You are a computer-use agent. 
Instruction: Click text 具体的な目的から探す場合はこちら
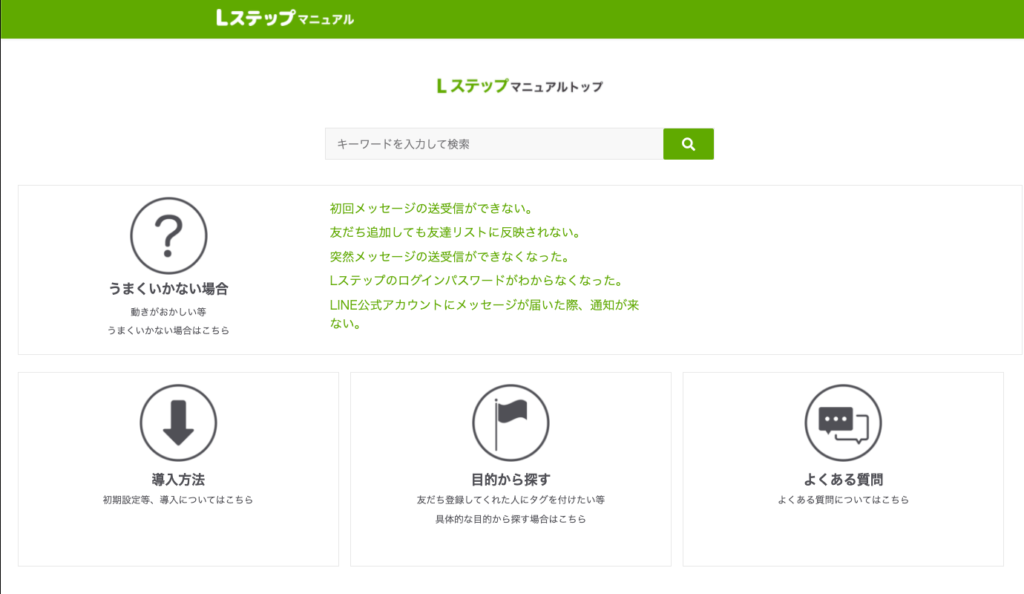(x=511, y=519)
